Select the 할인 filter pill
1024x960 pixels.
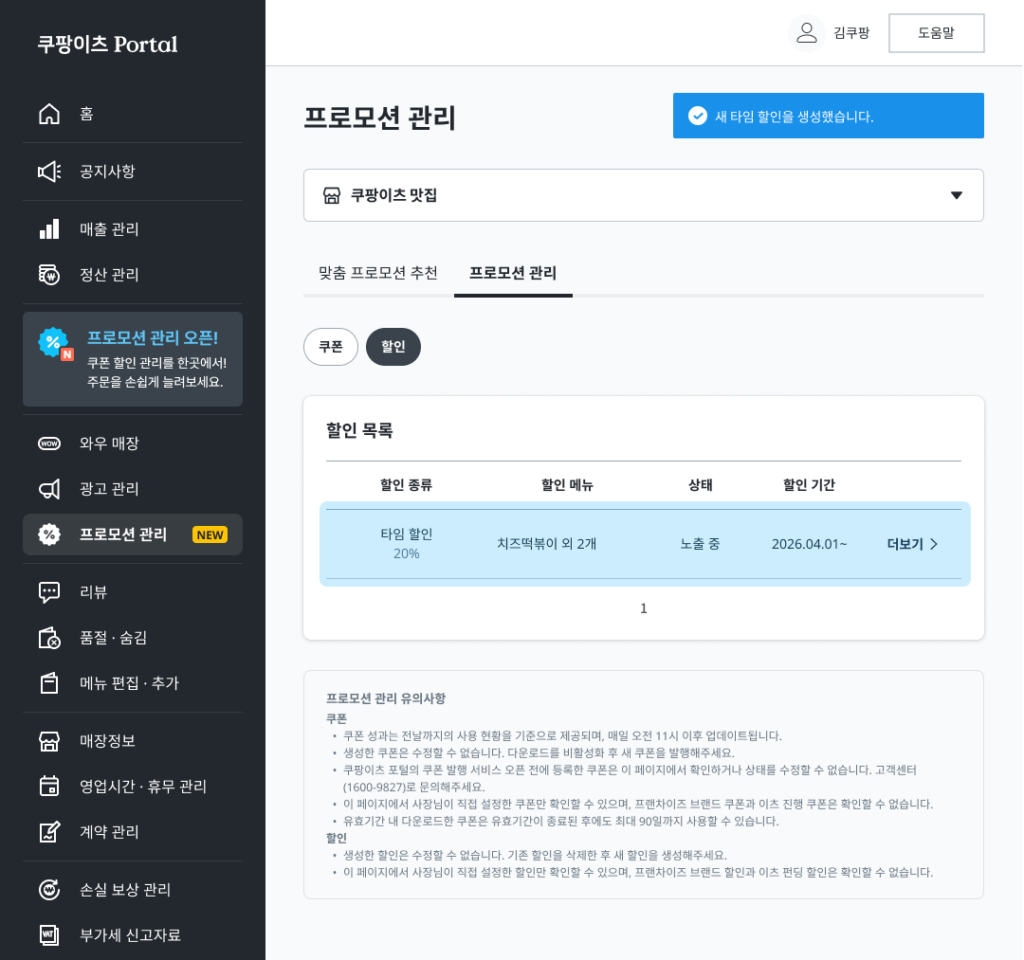(393, 347)
